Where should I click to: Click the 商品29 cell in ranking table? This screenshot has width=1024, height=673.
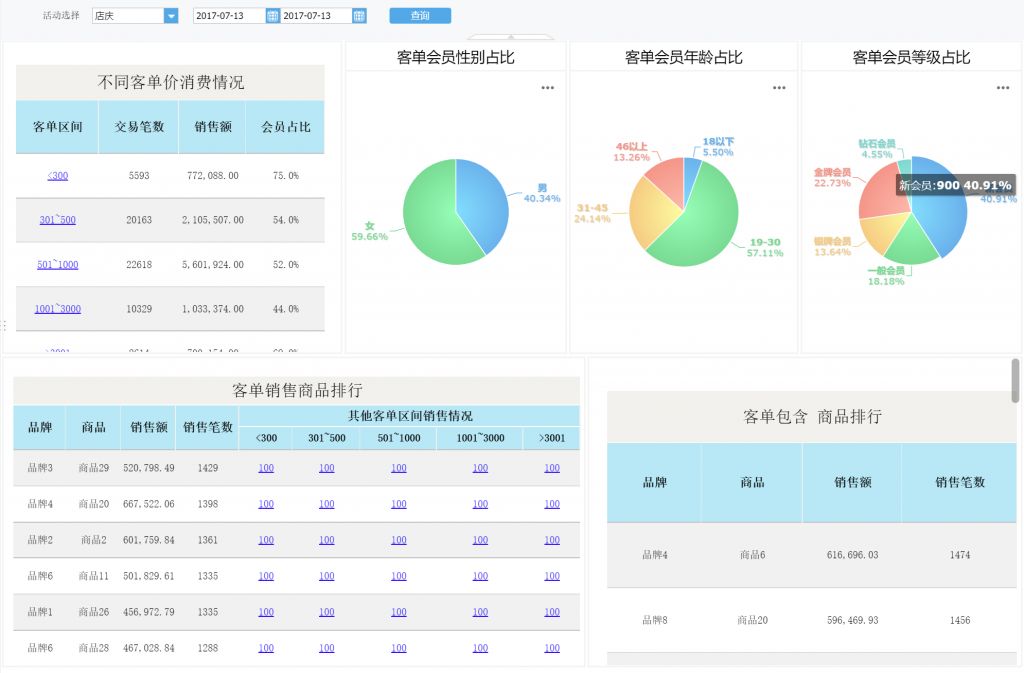[x=93, y=468]
